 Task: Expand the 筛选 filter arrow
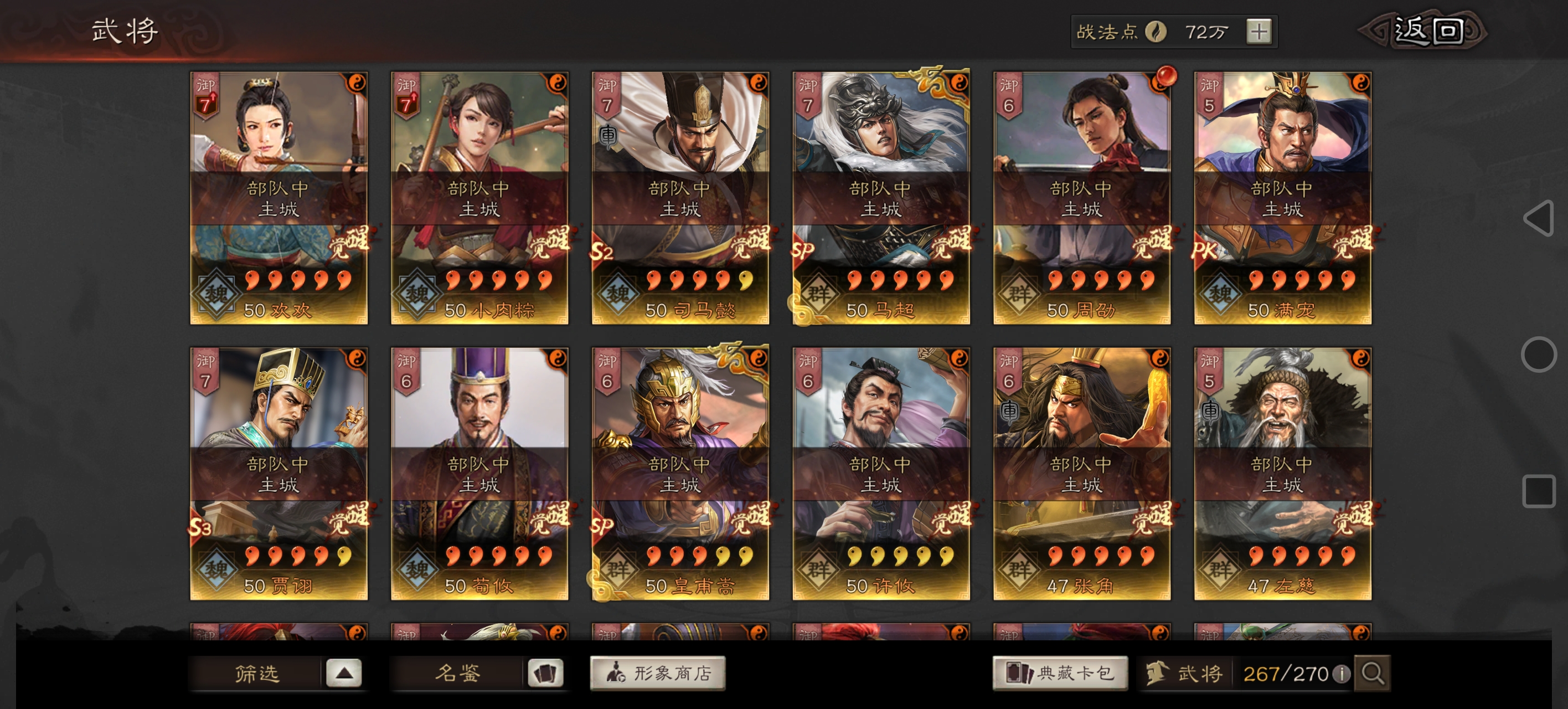click(x=344, y=673)
